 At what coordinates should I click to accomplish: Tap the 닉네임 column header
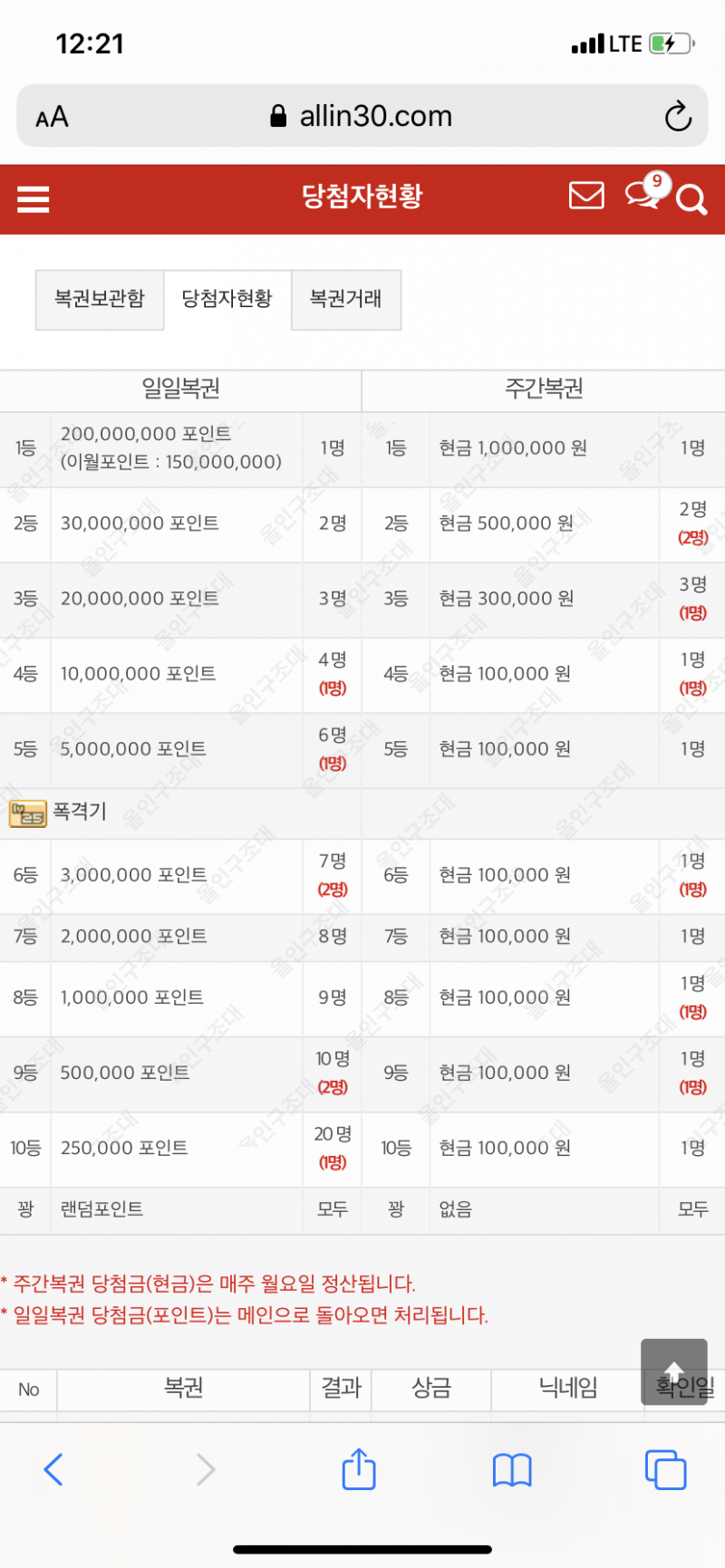[x=568, y=1389]
